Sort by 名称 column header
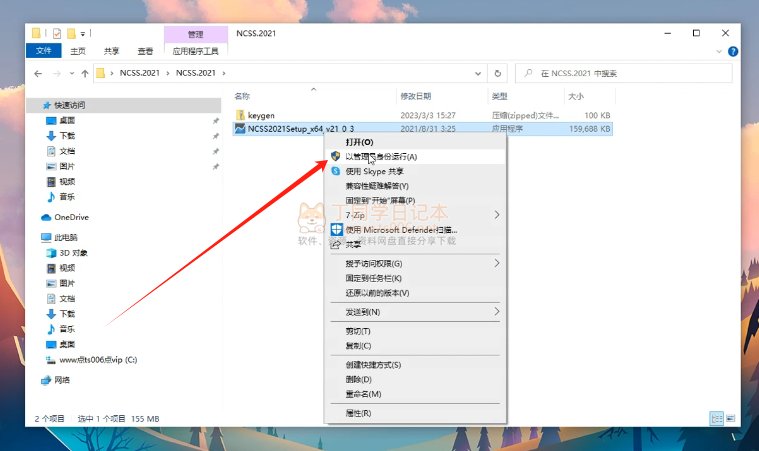The height and width of the screenshot is (451, 759). coord(242,96)
